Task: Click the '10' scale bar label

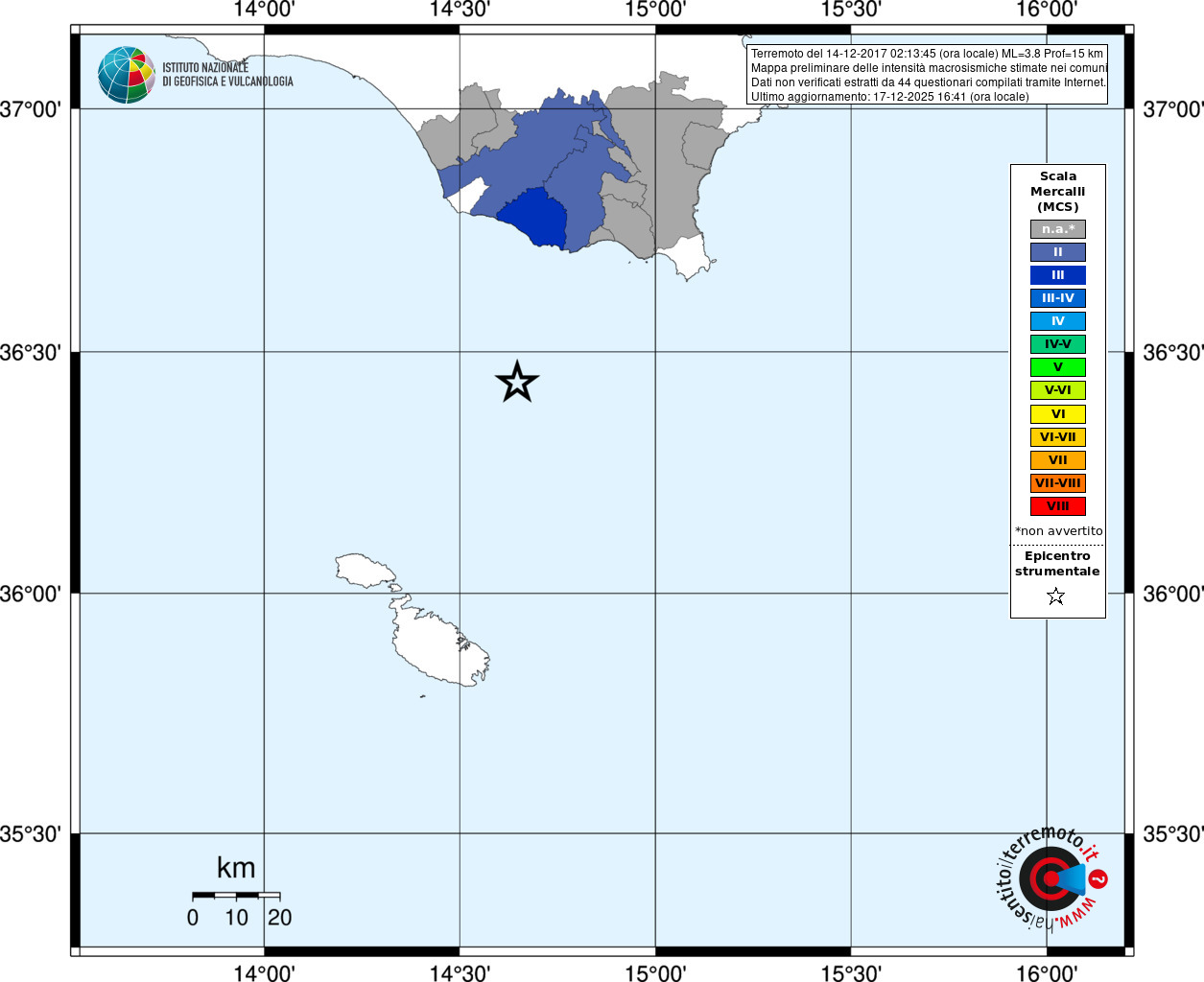Action: 236,918
